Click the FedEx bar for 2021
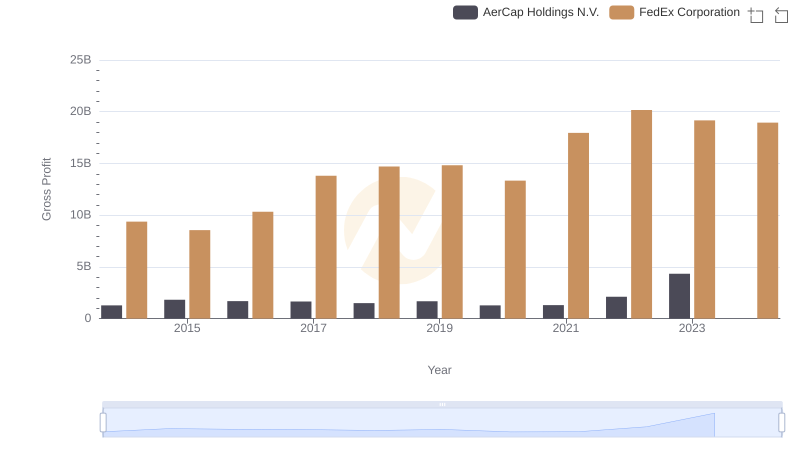 pyautogui.click(x=578, y=226)
